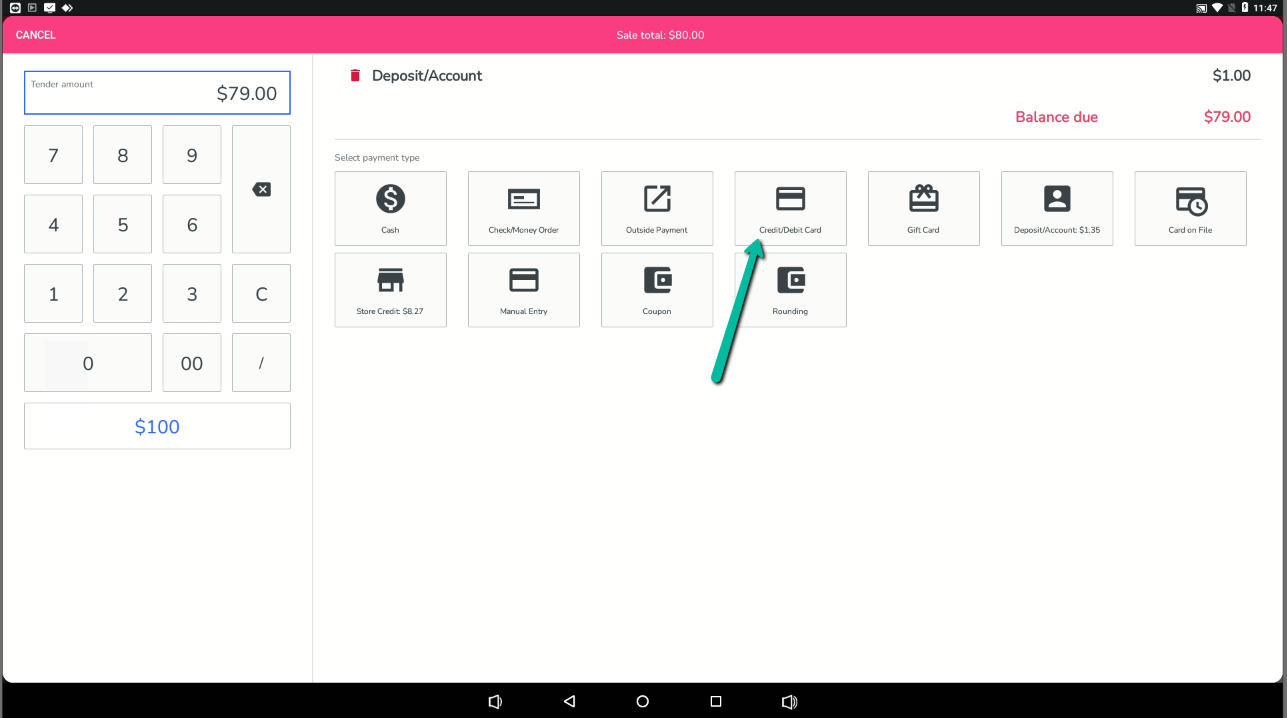Image resolution: width=1287 pixels, height=718 pixels.
Task: Select Gift Card payment type
Action: 923,208
